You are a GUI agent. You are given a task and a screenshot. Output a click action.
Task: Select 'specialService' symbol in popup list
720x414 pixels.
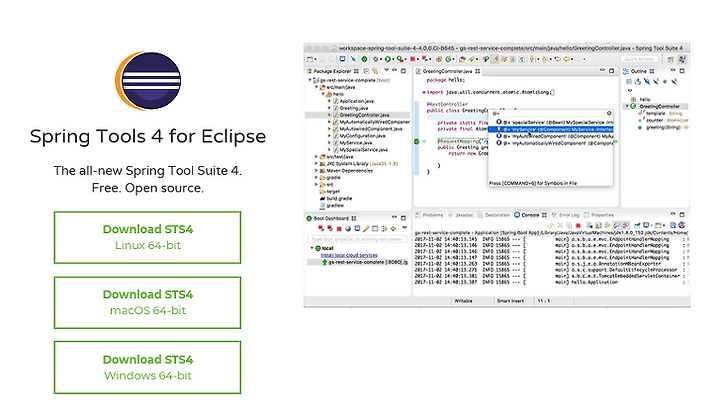(x=554, y=122)
